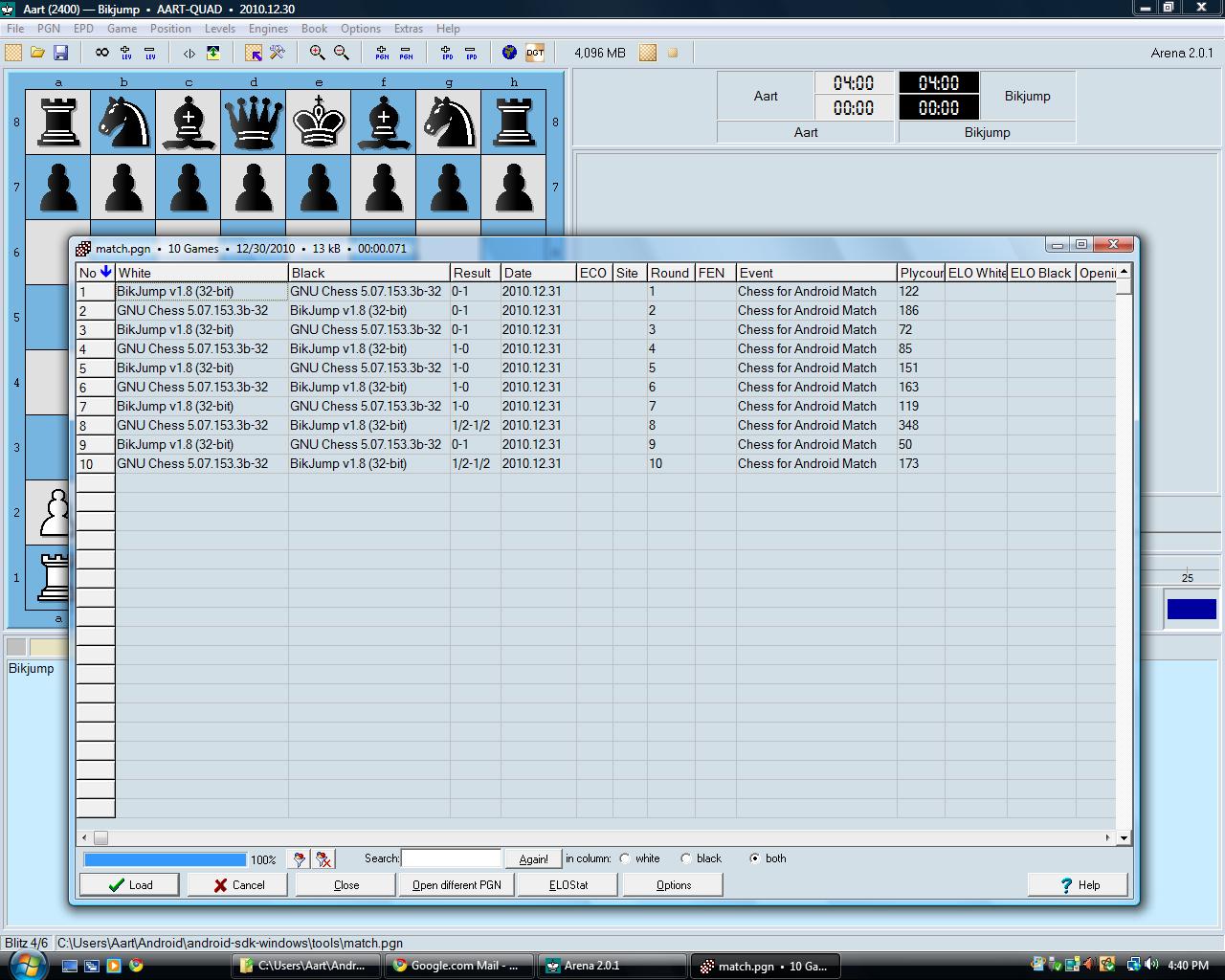Open the hammer and wrench tools icon
Viewport: 1225px width, 980px height.
278,53
